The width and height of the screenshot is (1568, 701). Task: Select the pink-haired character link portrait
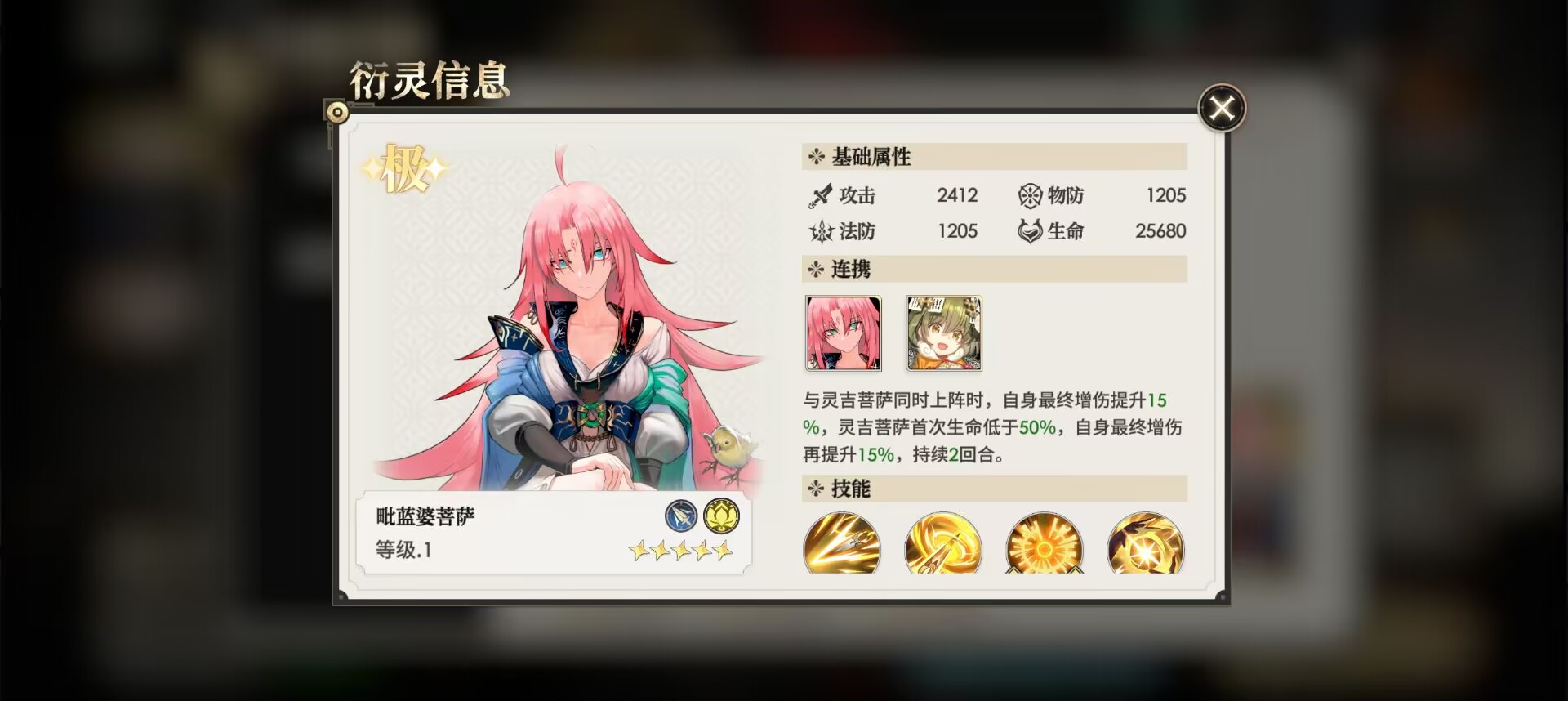coord(844,333)
